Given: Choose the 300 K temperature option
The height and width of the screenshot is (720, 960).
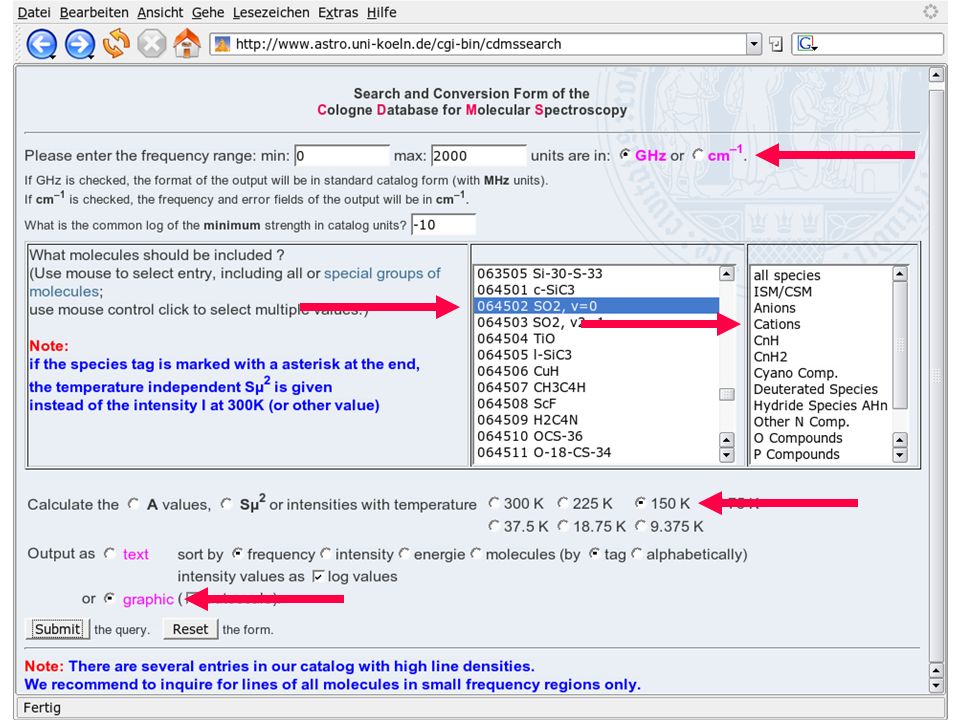Looking at the screenshot, I should pyautogui.click(x=493, y=503).
